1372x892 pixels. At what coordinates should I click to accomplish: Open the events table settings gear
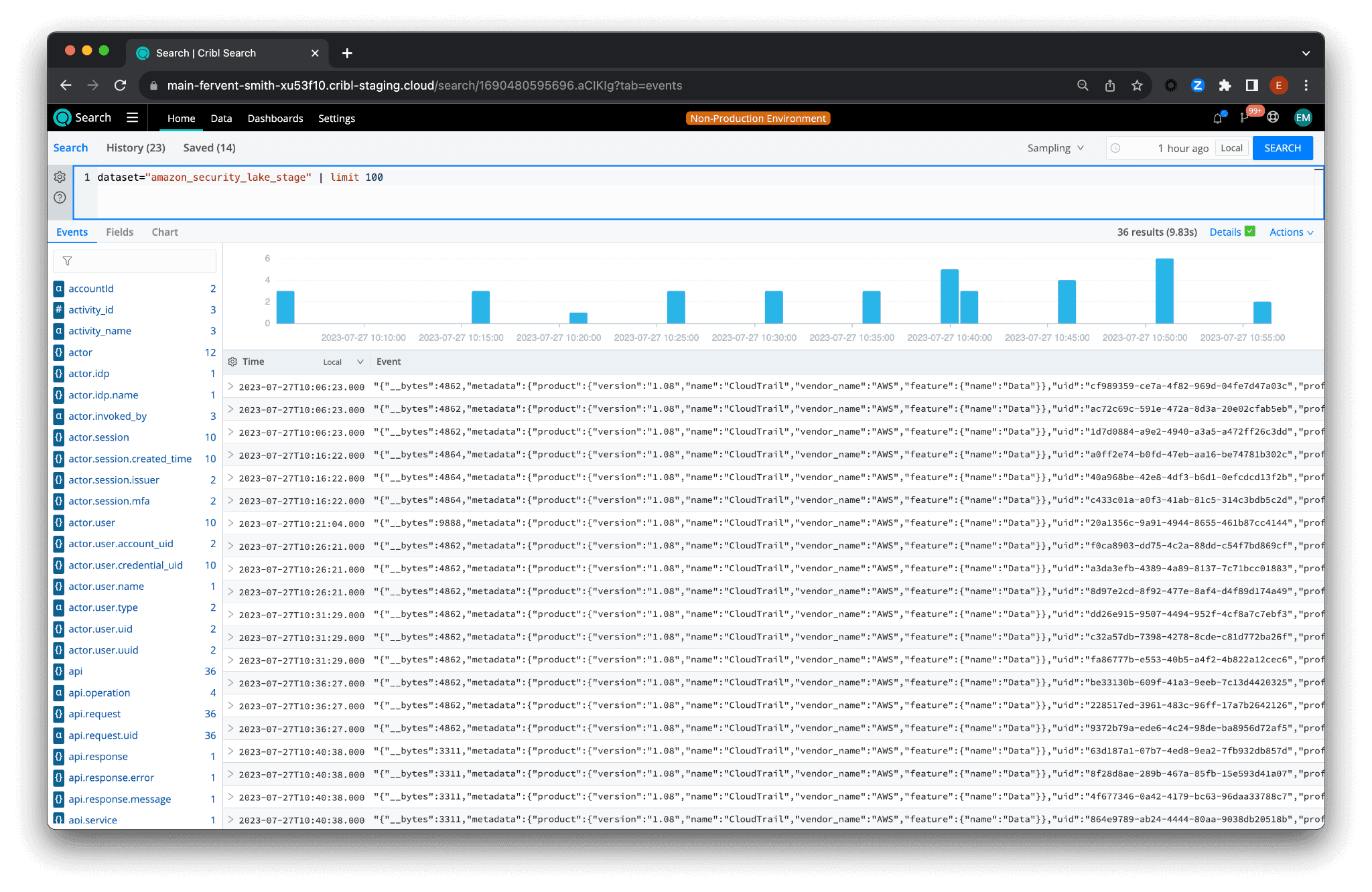coord(232,362)
